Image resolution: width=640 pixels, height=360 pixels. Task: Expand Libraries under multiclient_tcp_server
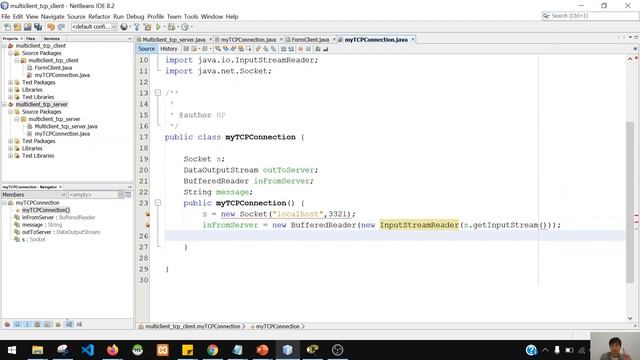pos(11,149)
